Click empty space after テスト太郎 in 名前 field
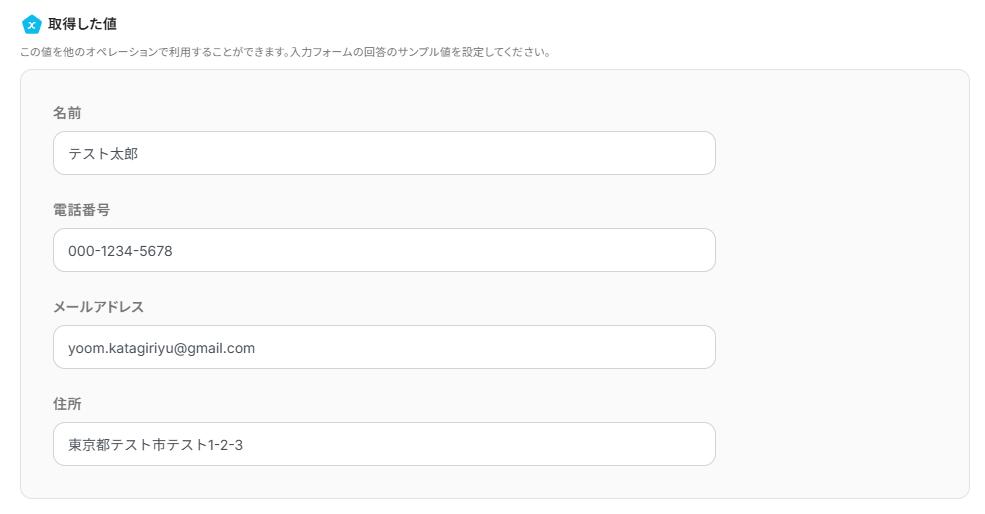The height and width of the screenshot is (514, 985). click(x=450, y=153)
